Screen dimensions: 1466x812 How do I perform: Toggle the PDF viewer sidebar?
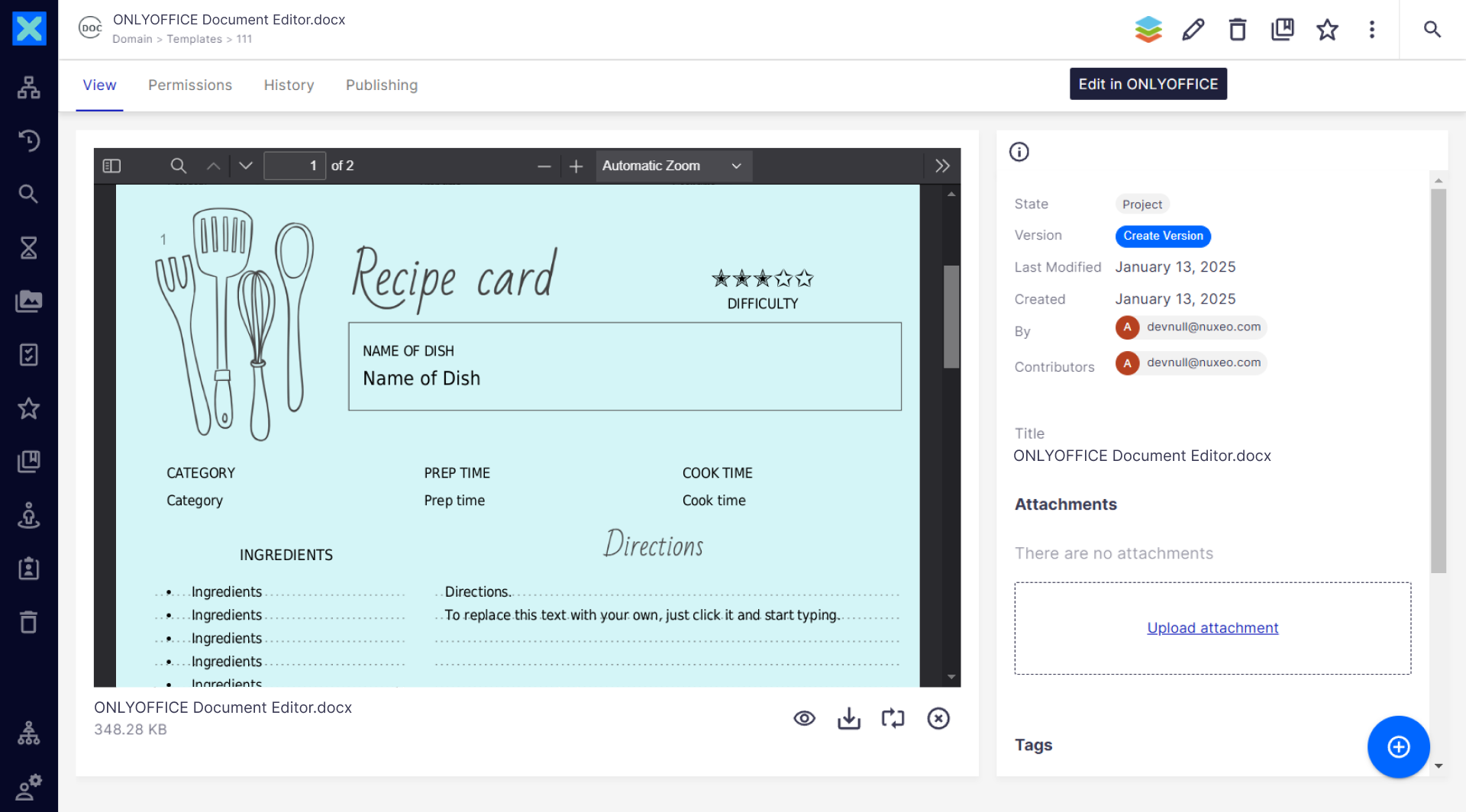click(x=111, y=166)
